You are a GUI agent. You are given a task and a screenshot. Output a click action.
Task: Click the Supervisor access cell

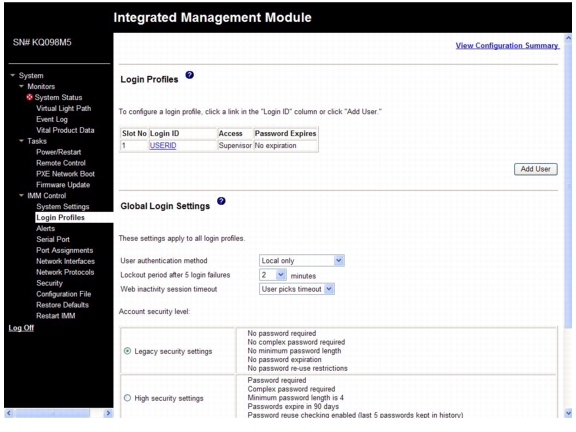[x=235, y=145]
